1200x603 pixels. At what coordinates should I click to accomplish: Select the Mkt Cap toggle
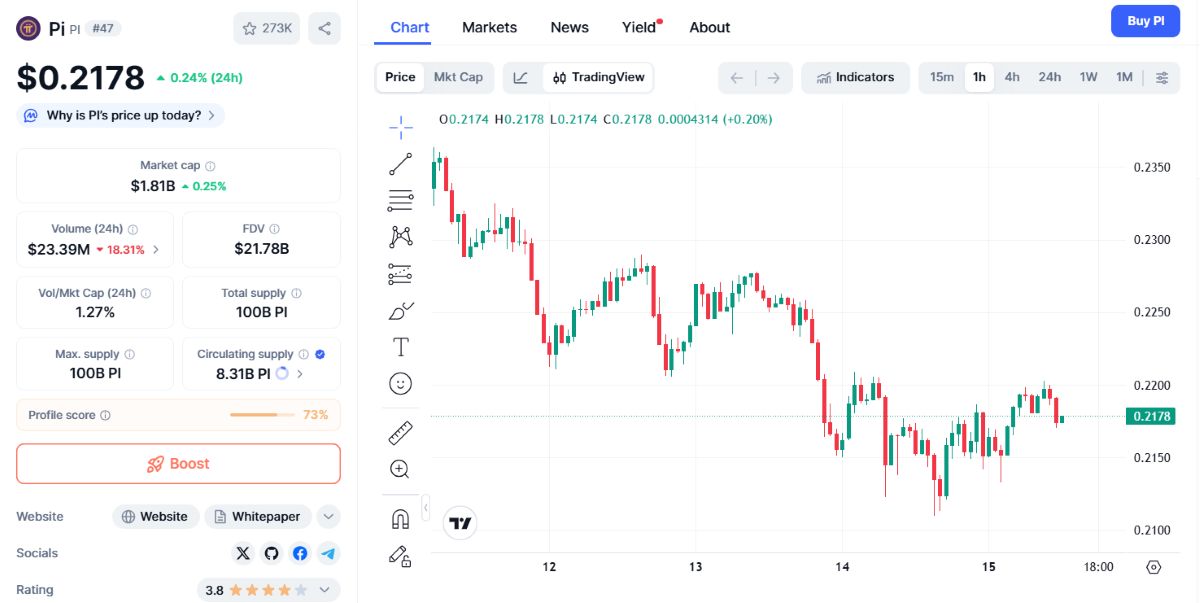pos(458,77)
